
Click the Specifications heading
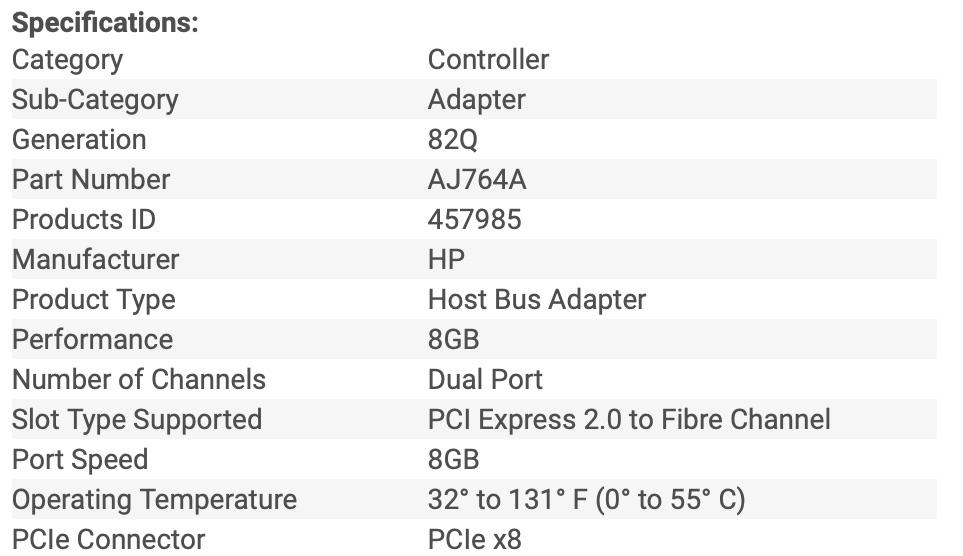coord(105,23)
